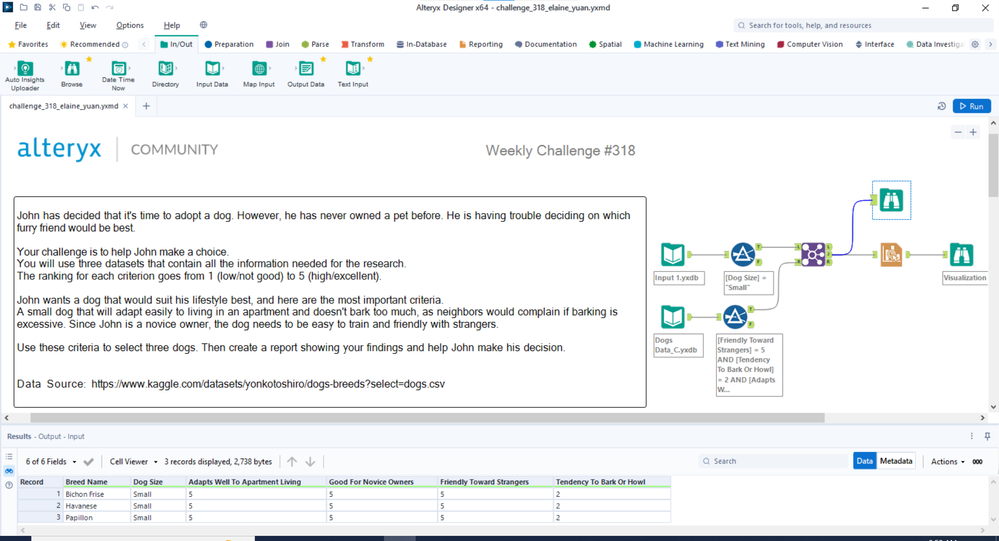Screen dimensions: 999x541
Task: Pin the Results window
Action: 987,436
